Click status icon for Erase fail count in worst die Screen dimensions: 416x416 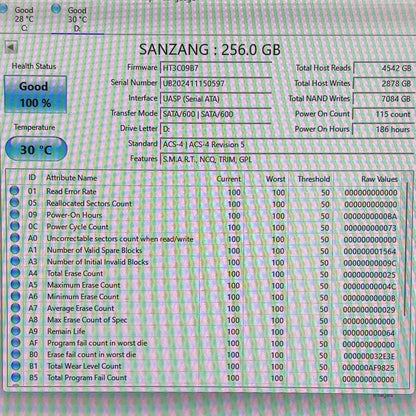(15, 354)
